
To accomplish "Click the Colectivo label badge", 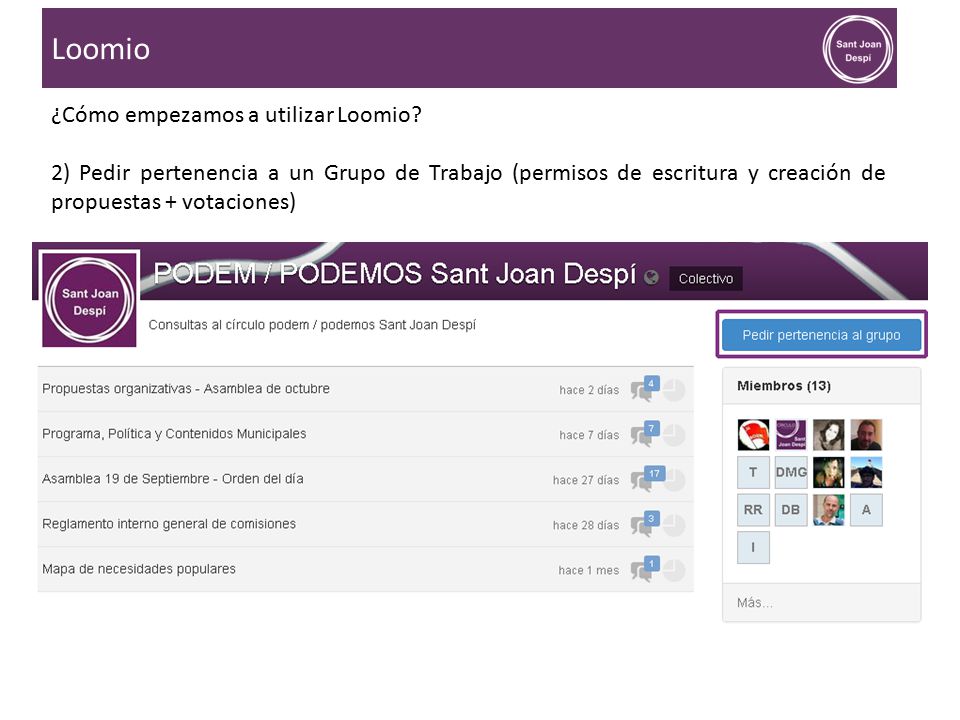I will (x=705, y=279).
